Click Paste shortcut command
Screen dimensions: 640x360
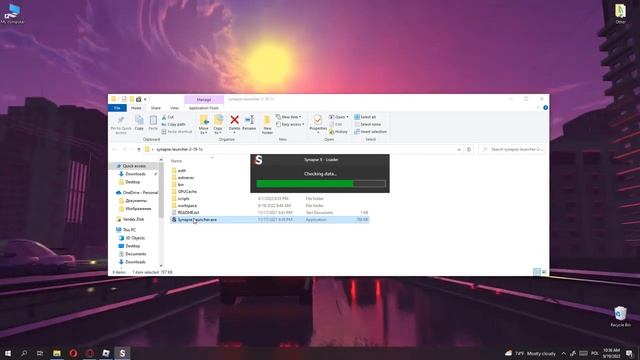(177, 132)
